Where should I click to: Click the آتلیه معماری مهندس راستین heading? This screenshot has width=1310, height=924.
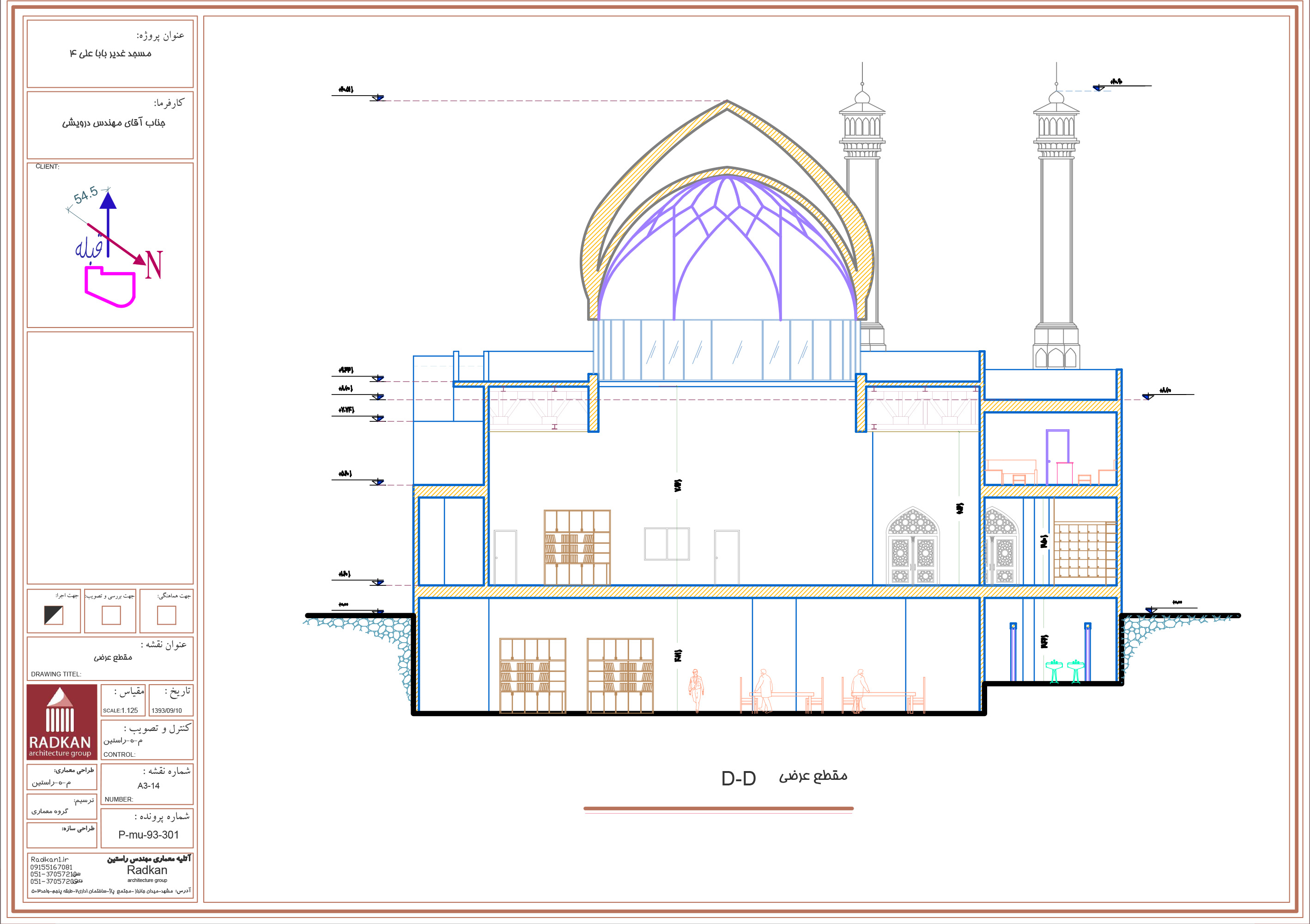click(x=149, y=859)
